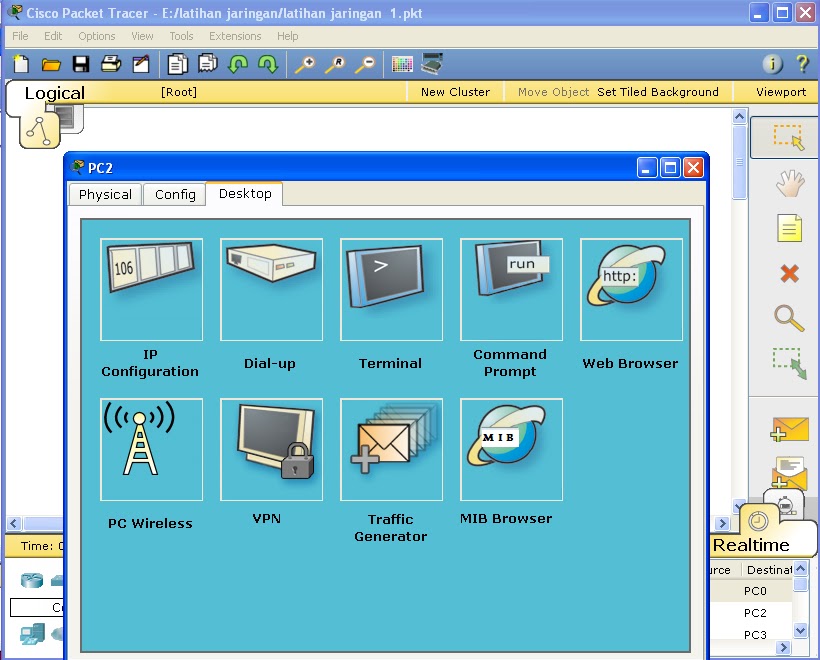Select the PC3 destination row

pyautogui.click(x=755, y=634)
